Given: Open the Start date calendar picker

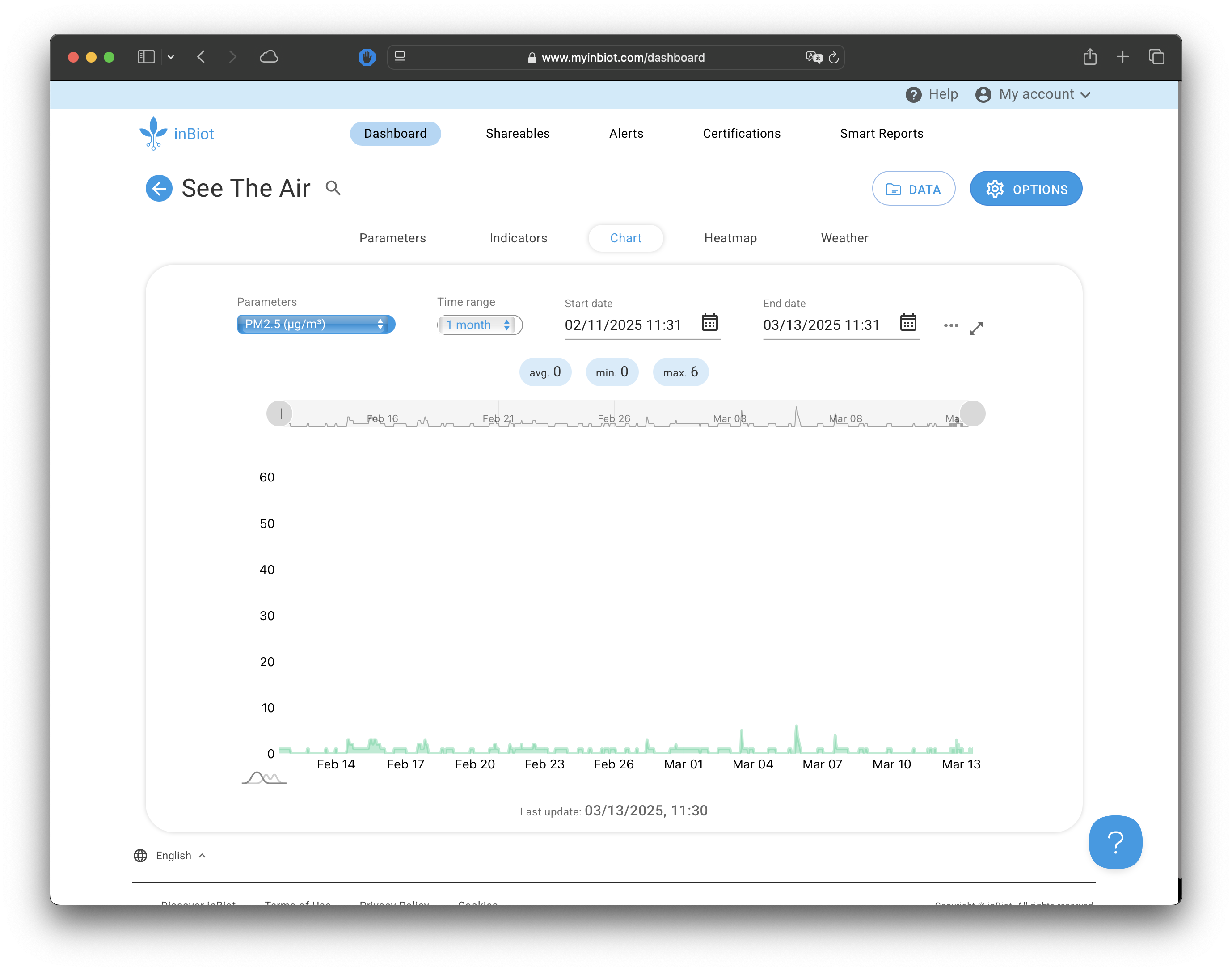Looking at the screenshot, I should click(709, 322).
